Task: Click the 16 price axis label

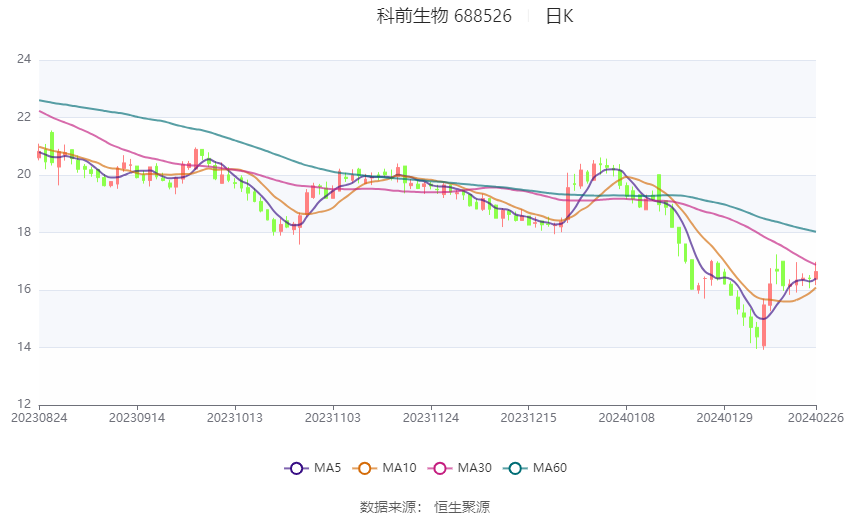Action: pyautogui.click(x=24, y=289)
